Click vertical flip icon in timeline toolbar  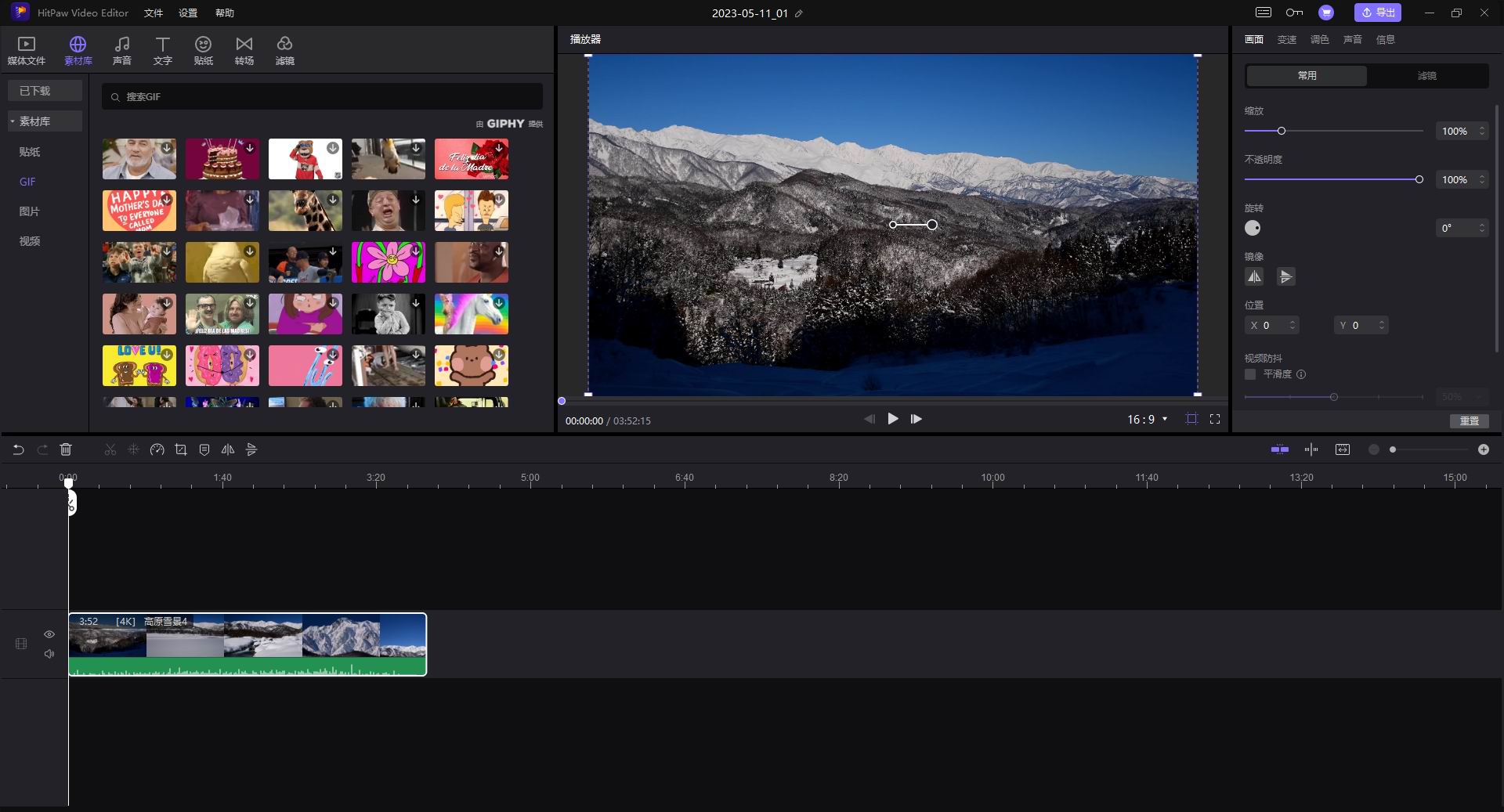click(251, 449)
